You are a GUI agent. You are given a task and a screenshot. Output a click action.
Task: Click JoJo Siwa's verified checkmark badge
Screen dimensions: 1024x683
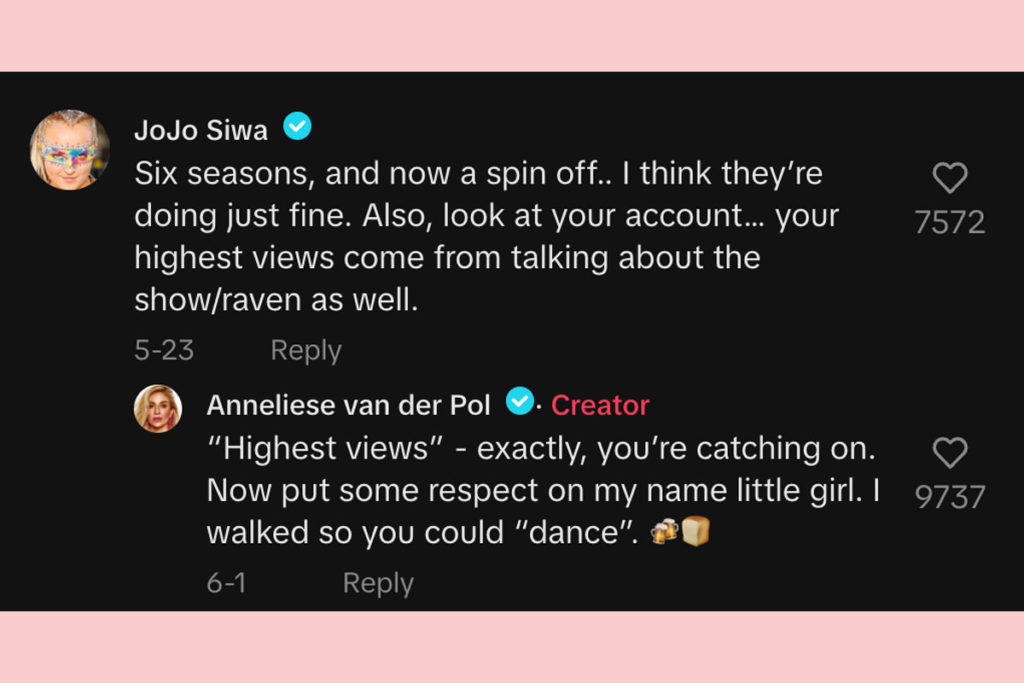click(x=296, y=126)
